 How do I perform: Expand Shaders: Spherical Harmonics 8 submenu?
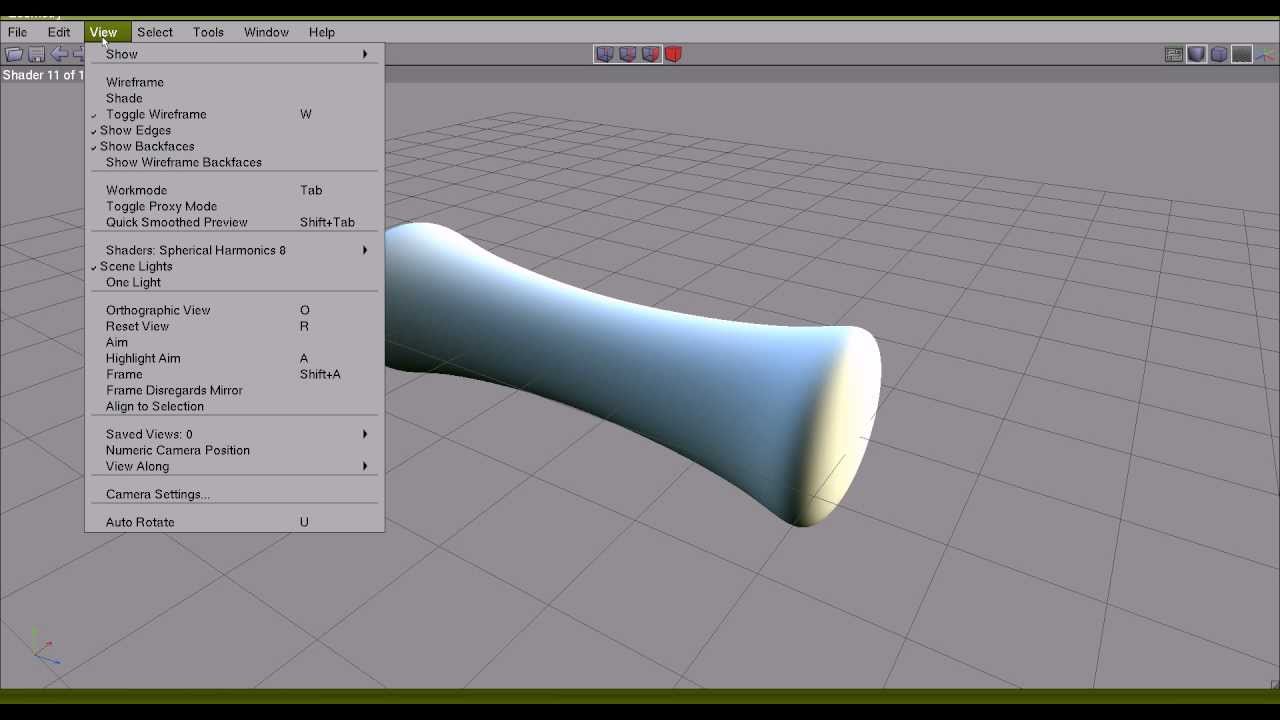(234, 250)
